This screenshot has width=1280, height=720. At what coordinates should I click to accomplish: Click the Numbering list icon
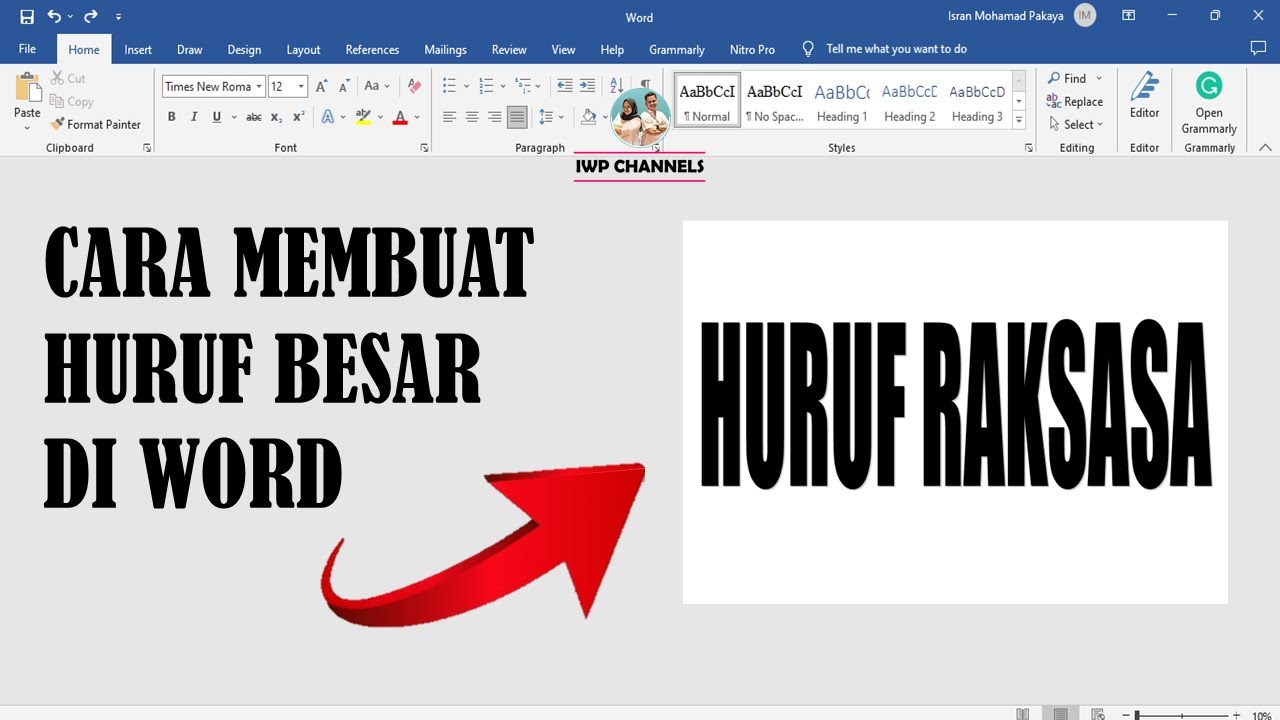coord(486,86)
